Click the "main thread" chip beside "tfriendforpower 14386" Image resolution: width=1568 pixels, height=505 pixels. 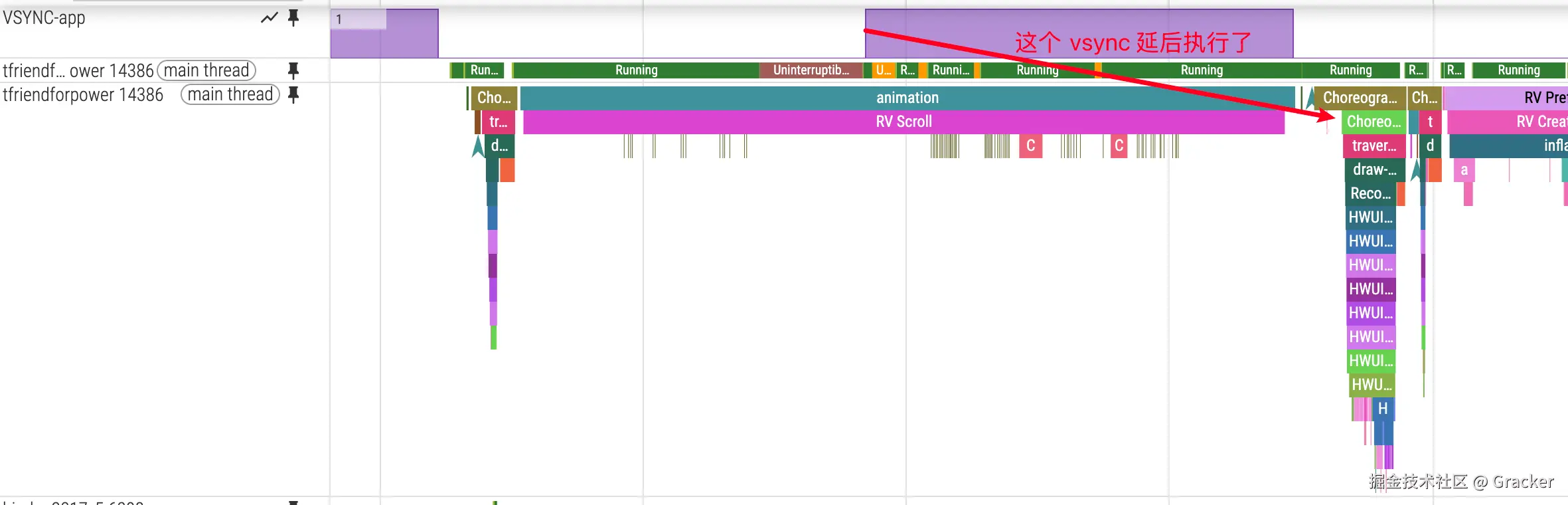click(x=230, y=95)
